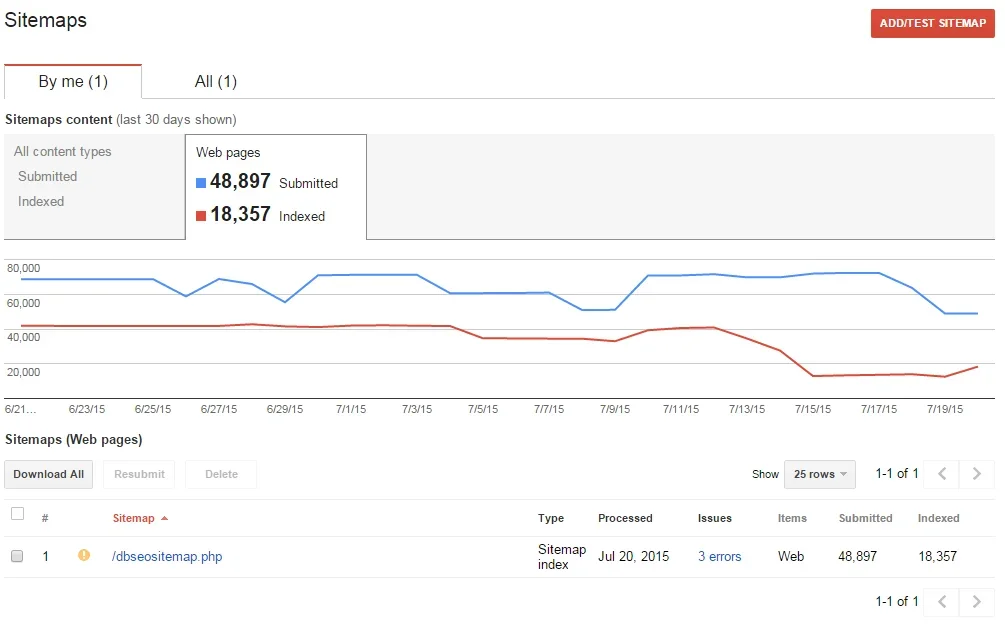This screenshot has height=626, width=1005.
Task: Click the Sitemap index type cell
Action: (x=562, y=557)
